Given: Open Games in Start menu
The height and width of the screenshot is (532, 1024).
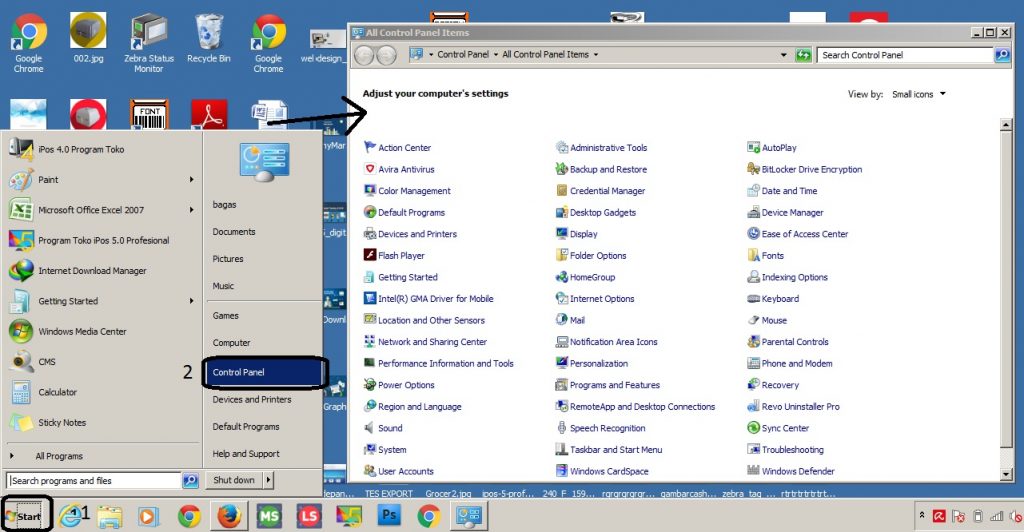Looking at the screenshot, I should pos(225,315).
